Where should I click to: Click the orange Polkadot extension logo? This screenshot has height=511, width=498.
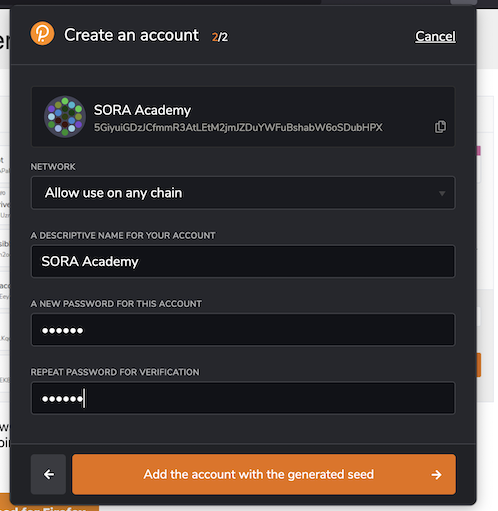click(42, 33)
